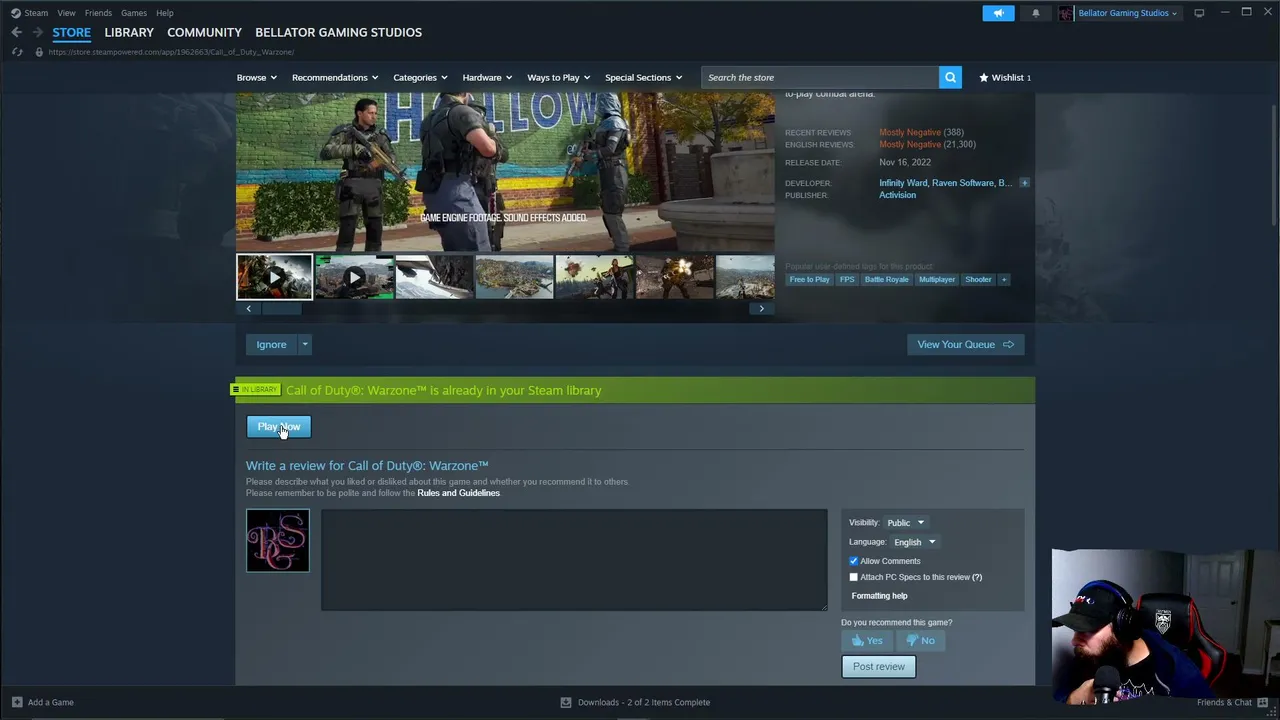Click the media strip scrollbar handle
Screen dimensions: 1280x720
pos(281,308)
